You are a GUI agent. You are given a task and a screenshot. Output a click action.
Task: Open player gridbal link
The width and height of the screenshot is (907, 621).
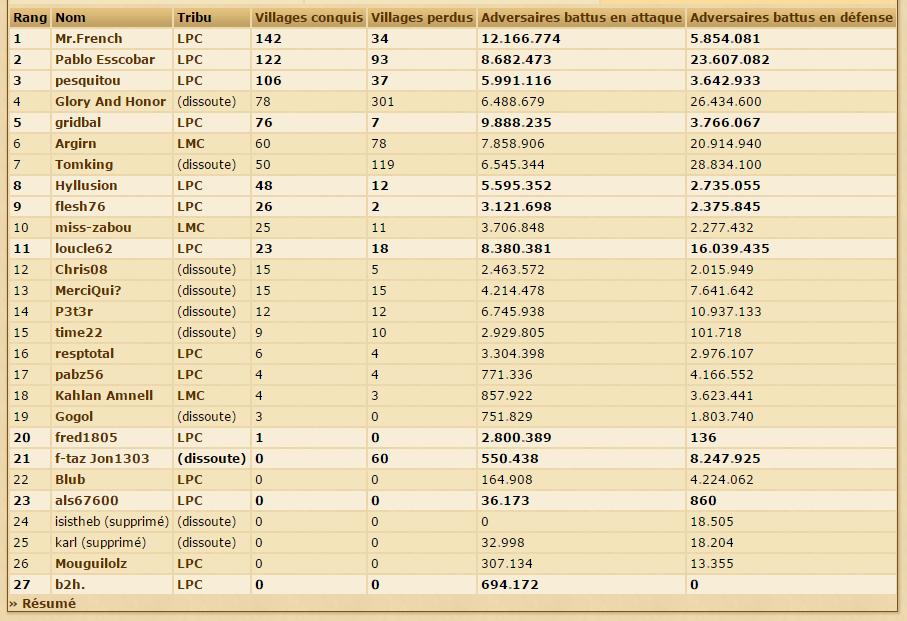[78, 123]
